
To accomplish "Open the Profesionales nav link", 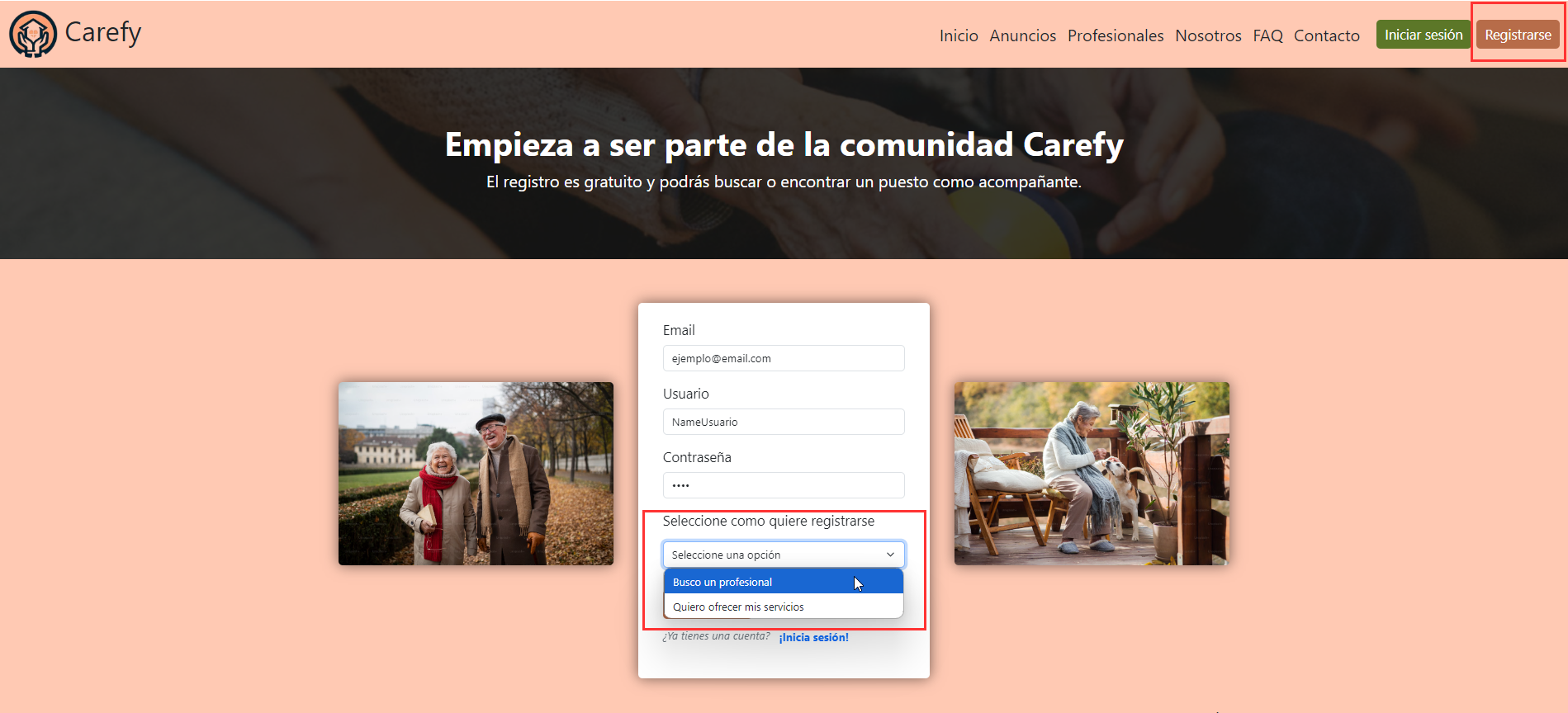I will click(1116, 35).
